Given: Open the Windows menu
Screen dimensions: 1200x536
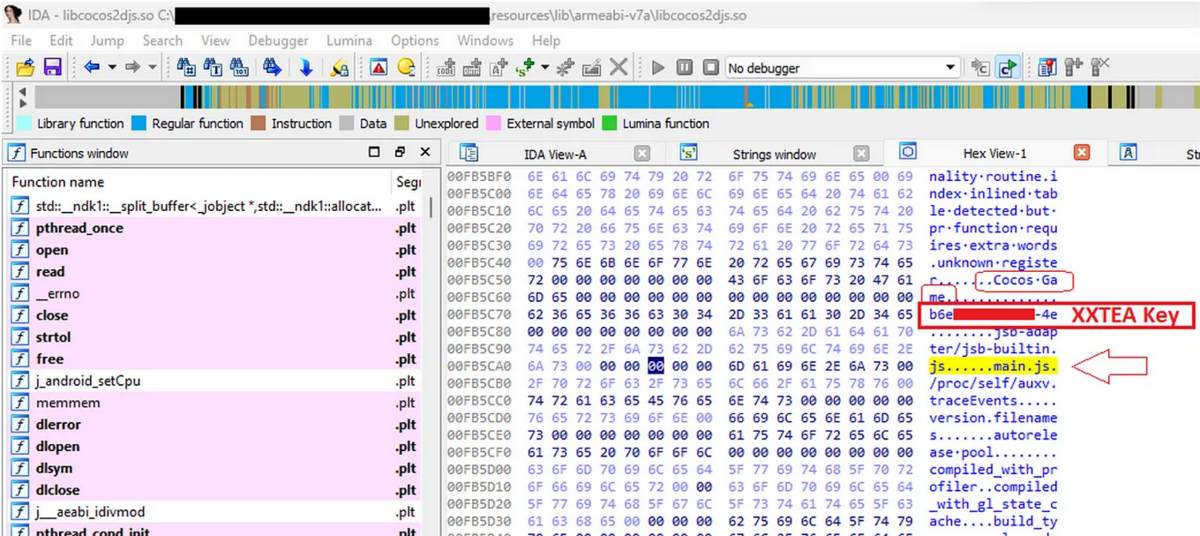Looking at the screenshot, I should pyautogui.click(x=486, y=41).
